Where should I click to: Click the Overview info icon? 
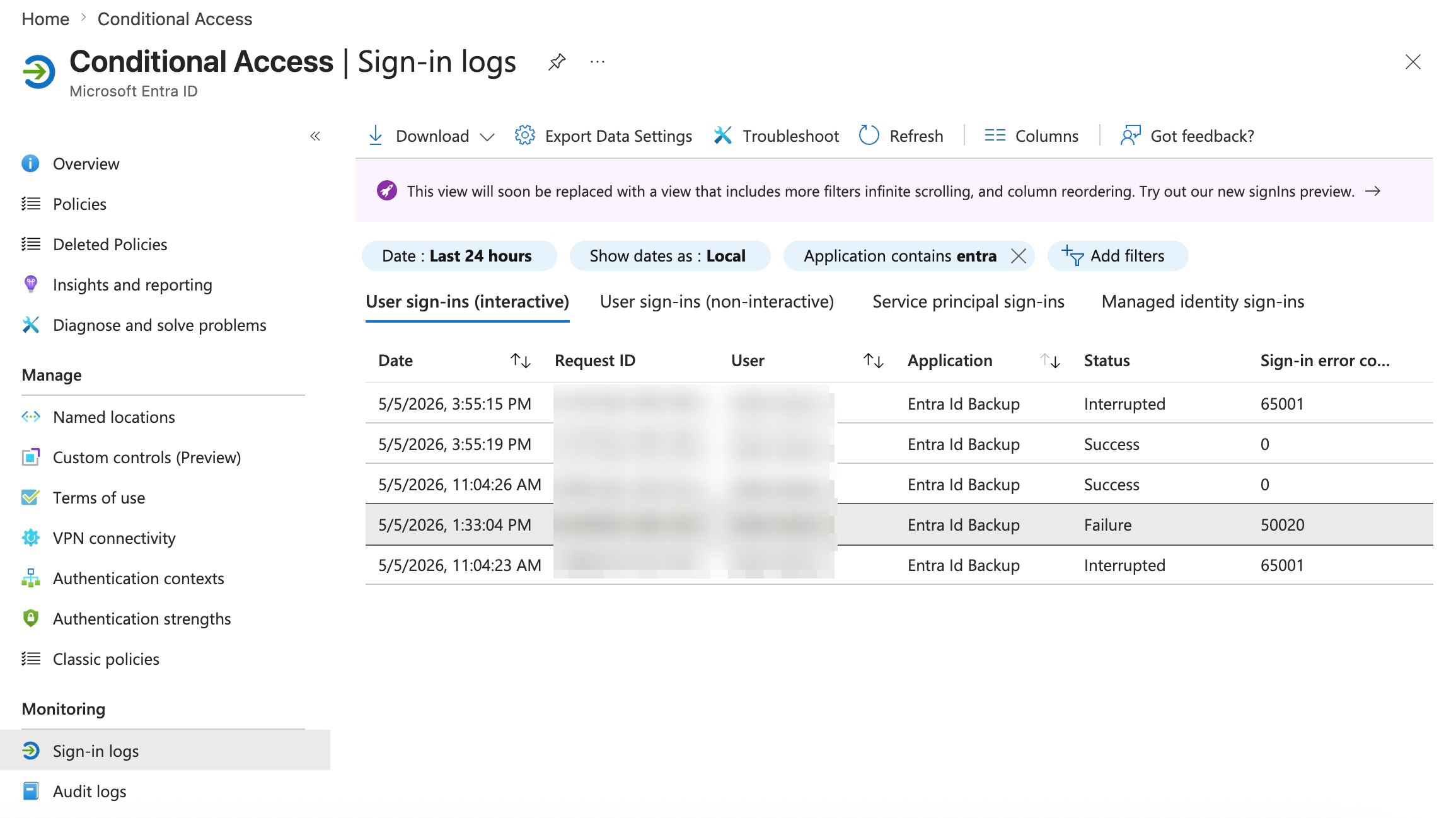[30, 164]
